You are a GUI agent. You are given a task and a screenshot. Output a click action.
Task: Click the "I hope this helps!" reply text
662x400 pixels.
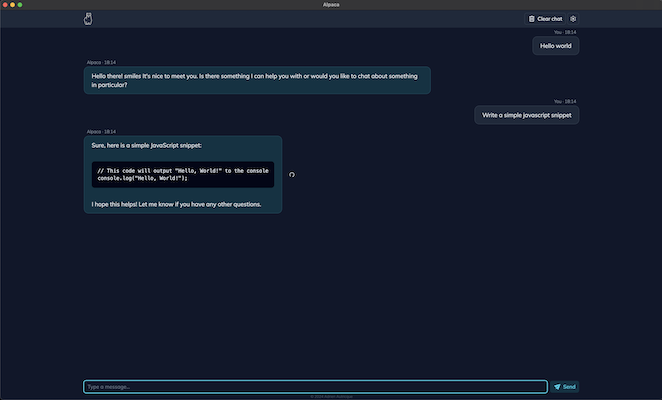click(176, 204)
